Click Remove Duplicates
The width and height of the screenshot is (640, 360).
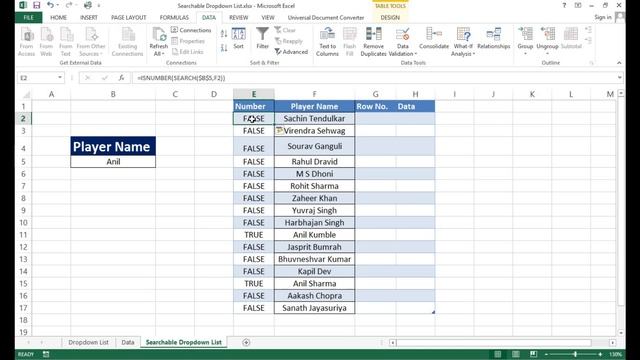tap(373, 41)
